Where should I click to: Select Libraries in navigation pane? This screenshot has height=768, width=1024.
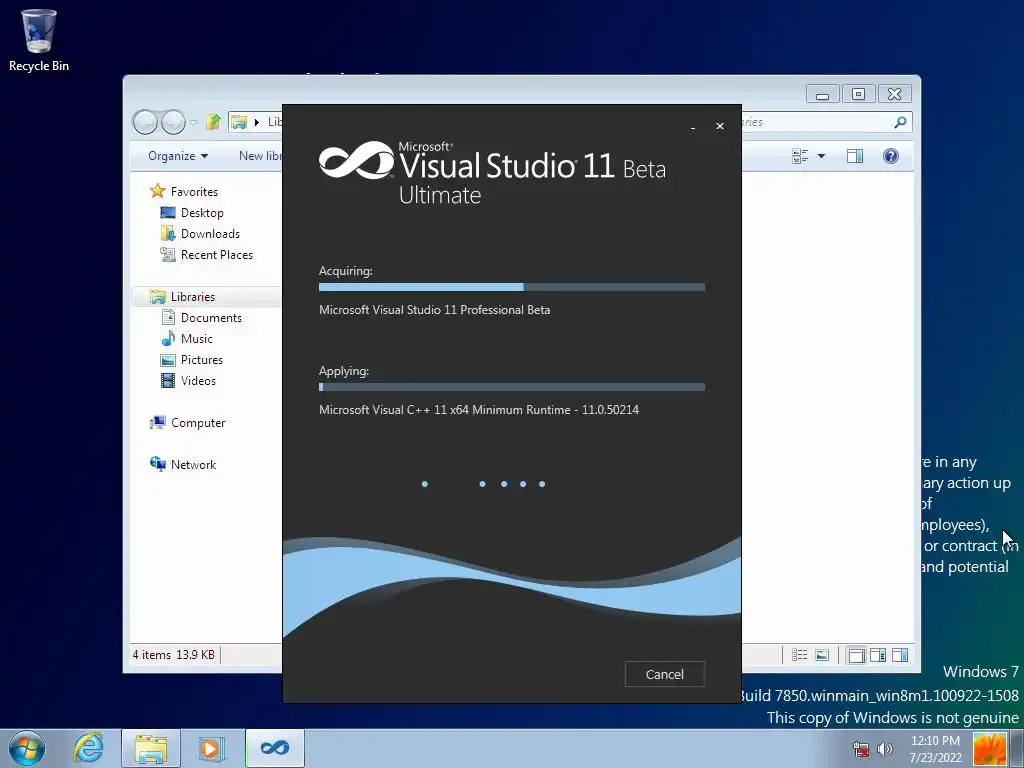[193, 296]
